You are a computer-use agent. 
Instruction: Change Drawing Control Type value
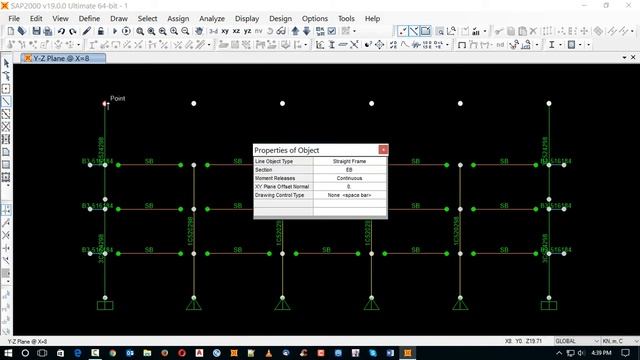pos(349,195)
